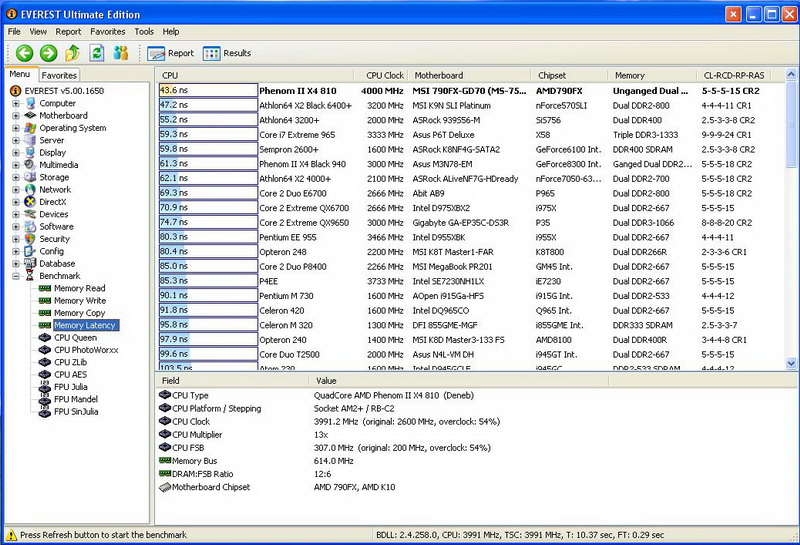This screenshot has height=545, width=800.
Task: Switch to the Menu tab
Action: pyautogui.click(x=20, y=75)
